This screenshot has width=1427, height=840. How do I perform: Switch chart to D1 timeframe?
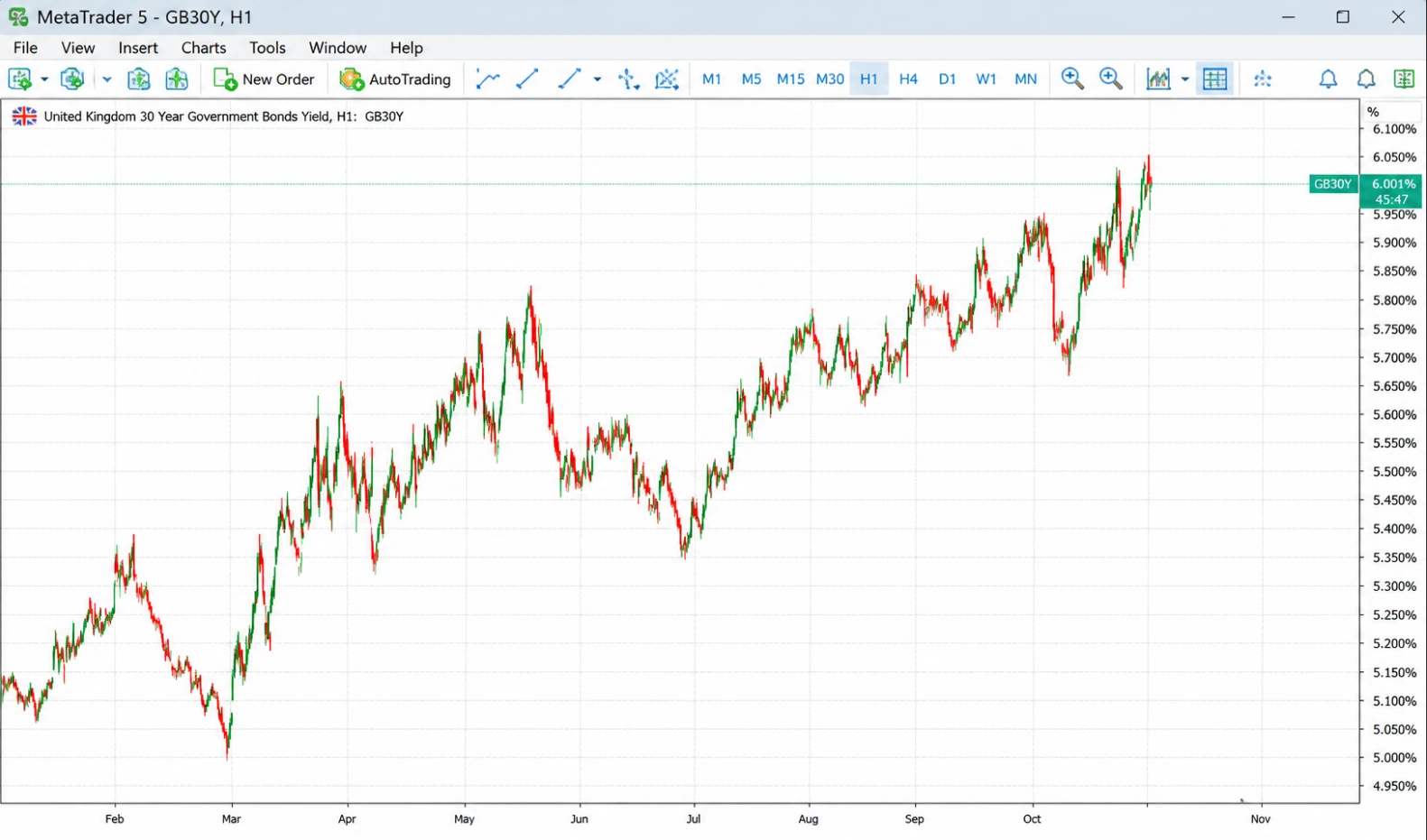[x=947, y=79]
